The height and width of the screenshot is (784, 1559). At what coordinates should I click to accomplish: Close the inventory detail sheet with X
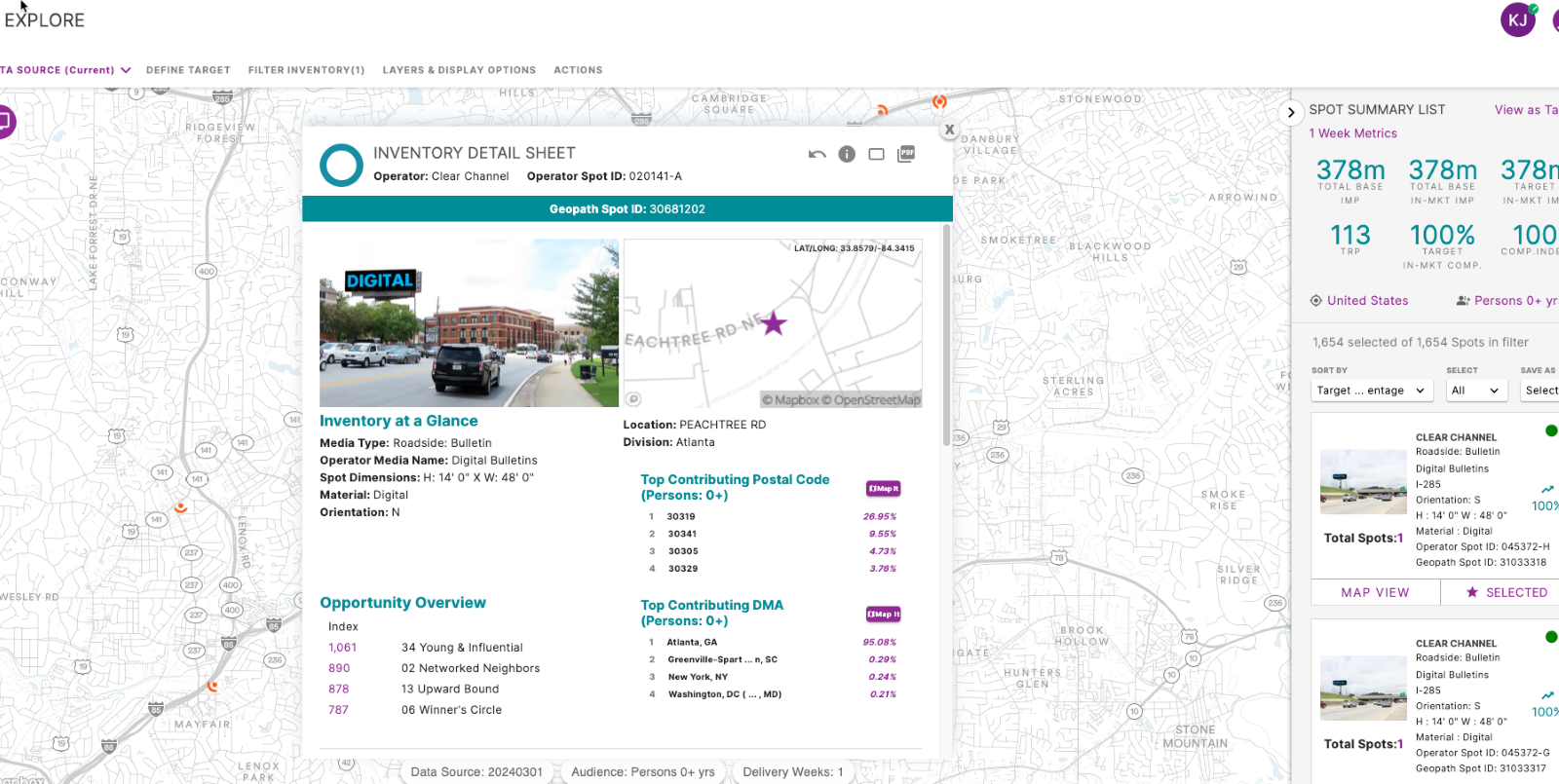(949, 130)
